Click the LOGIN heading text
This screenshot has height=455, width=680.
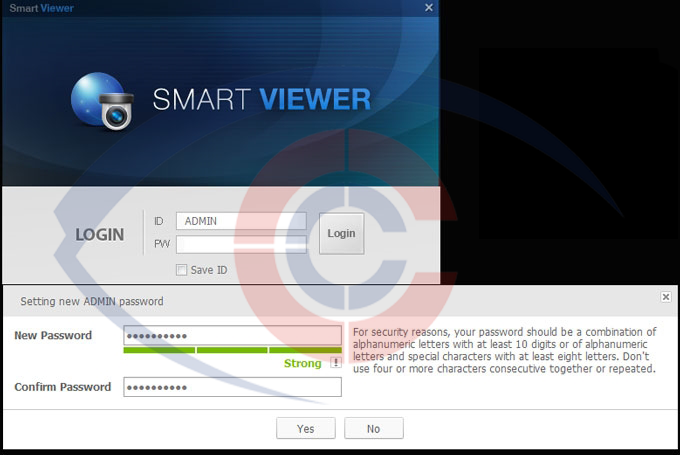[100, 235]
